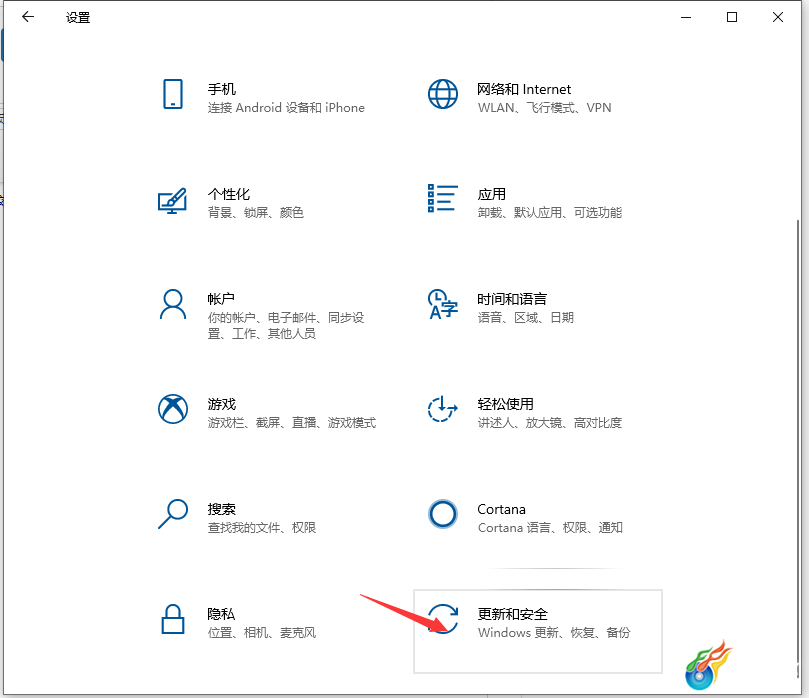Image resolution: width=809 pixels, height=698 pixels.
Task: Open the Xbox 游戏 icon
Action: point(173,409)
